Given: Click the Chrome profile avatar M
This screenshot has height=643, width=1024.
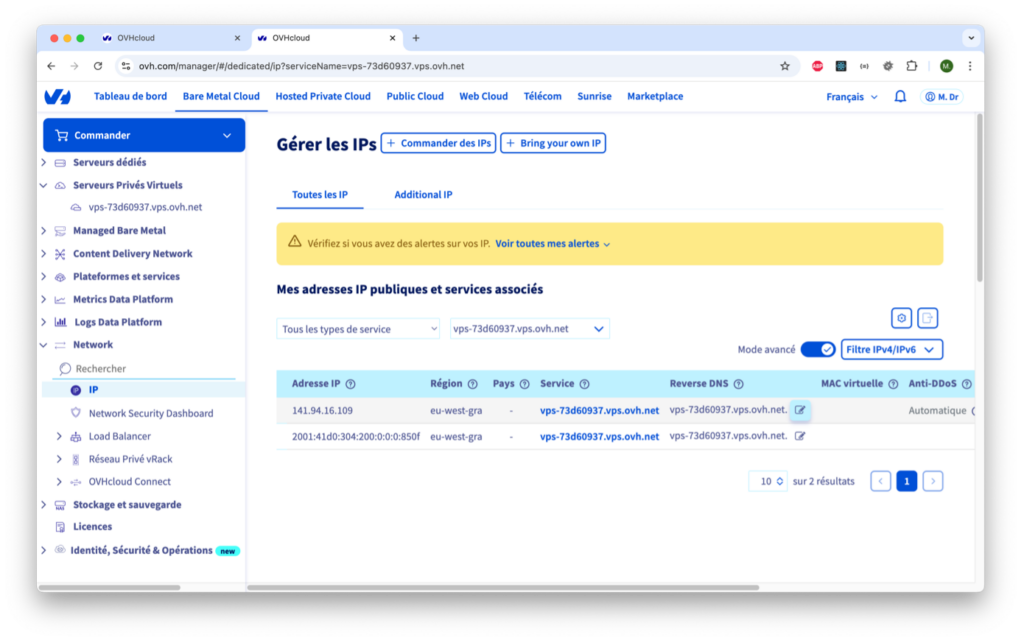Looking at the screenshot, I should tap(946, 66).
